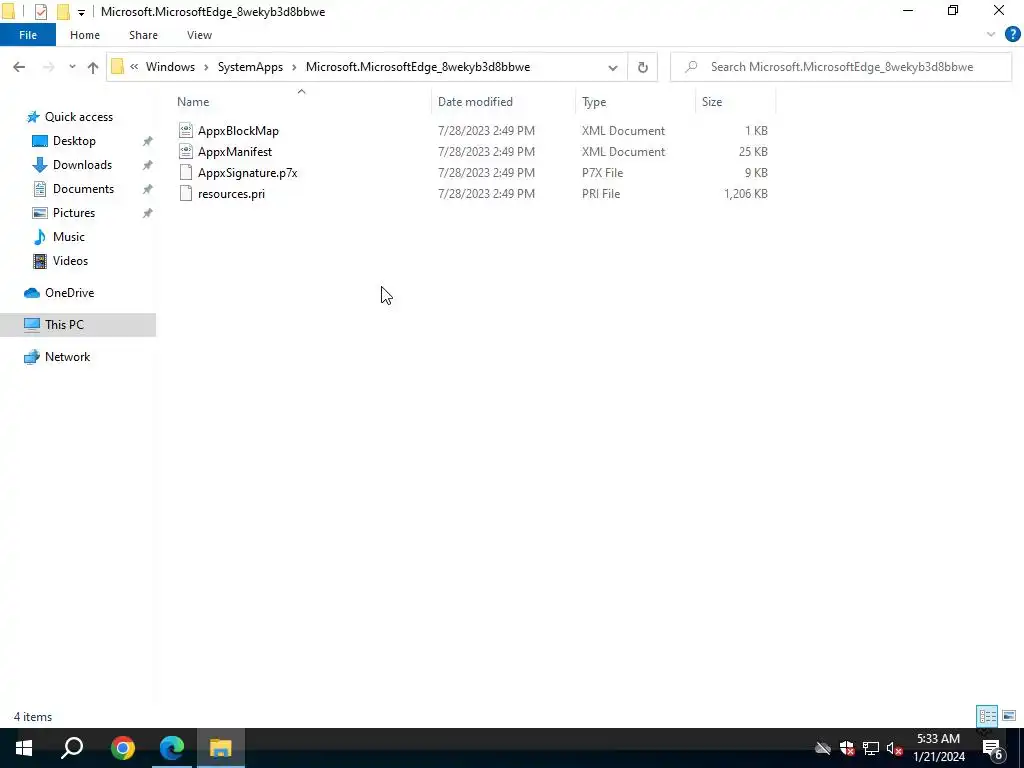Select the AppxBlockMap file icon
This screenshot has height=768, width=1024.
tap(186, 131)
